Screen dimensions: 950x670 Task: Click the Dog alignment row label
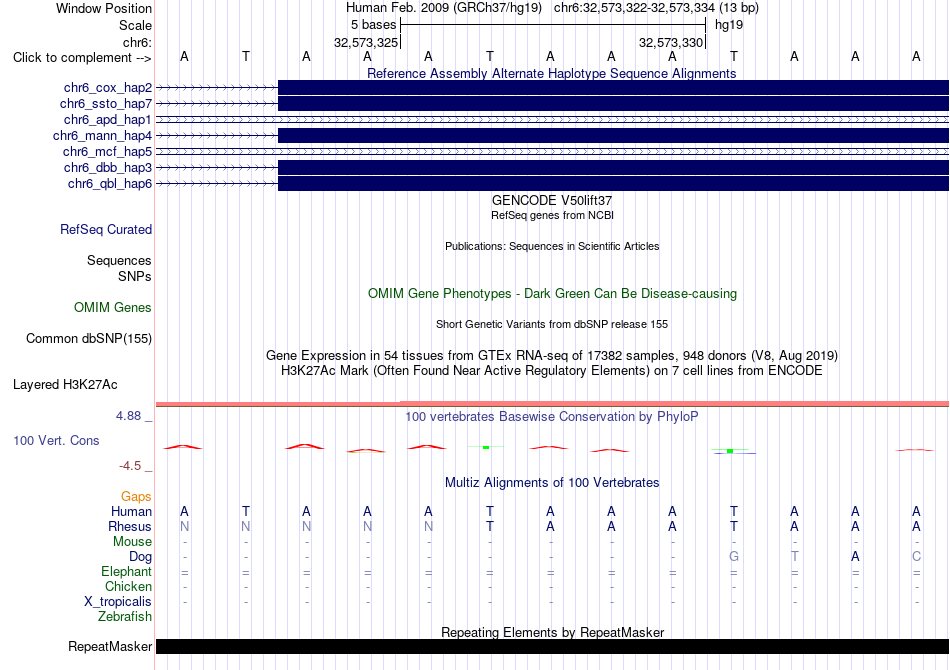point(141,557)
